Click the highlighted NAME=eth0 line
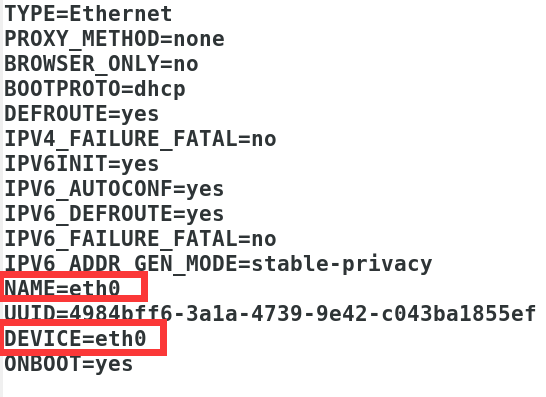 click(x=62, y=289)
